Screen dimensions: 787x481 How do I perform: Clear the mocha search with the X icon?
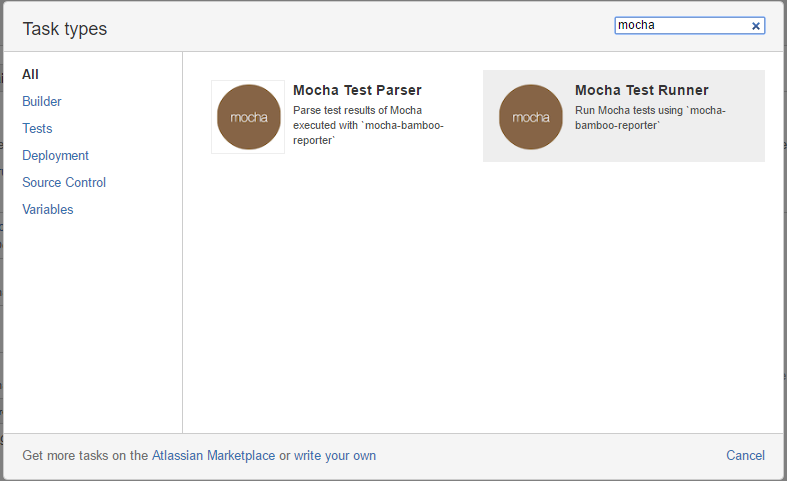755,26
